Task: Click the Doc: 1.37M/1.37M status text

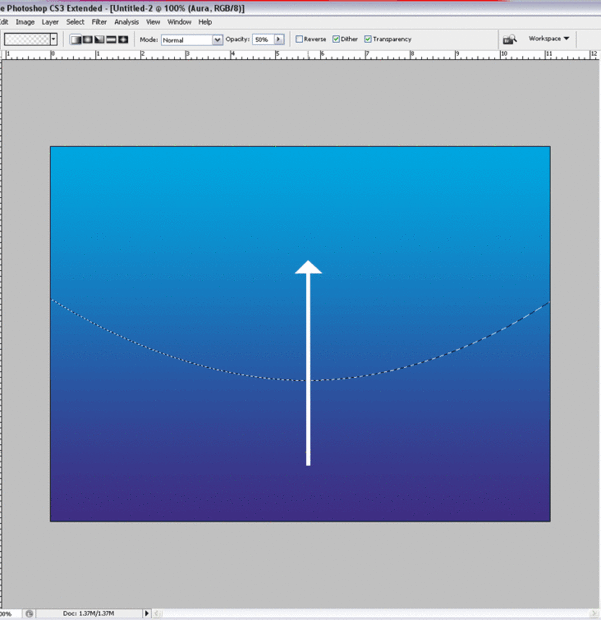Action: tap(88, 613)
